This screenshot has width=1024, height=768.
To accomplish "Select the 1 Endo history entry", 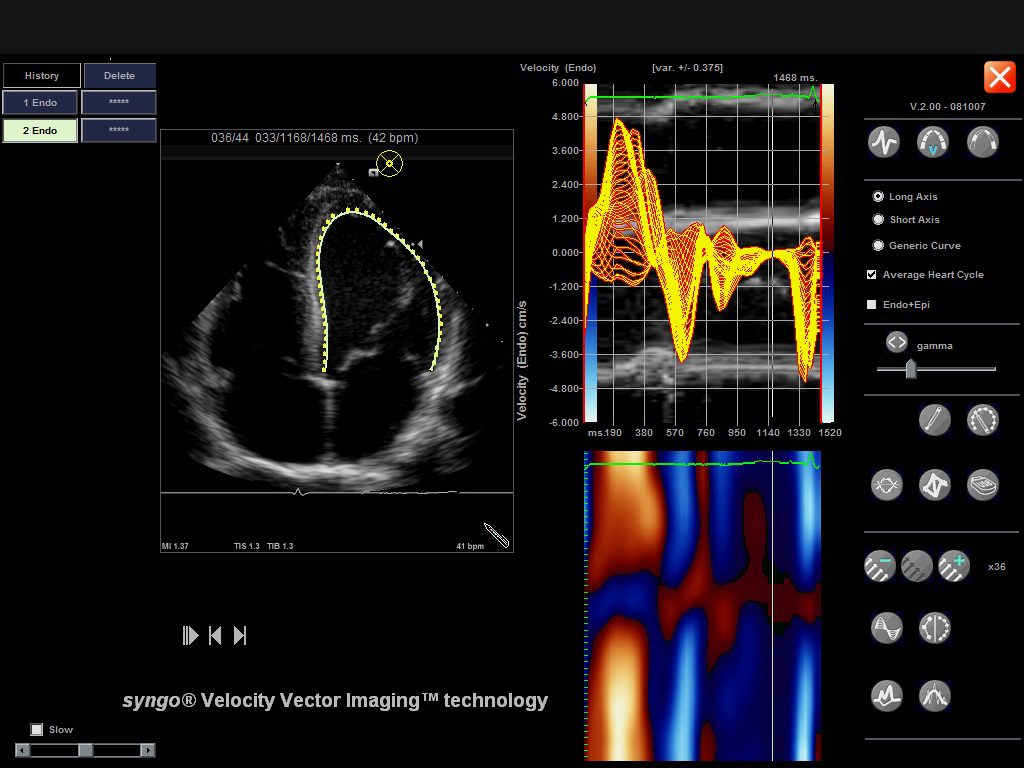I will pos(40,103).
